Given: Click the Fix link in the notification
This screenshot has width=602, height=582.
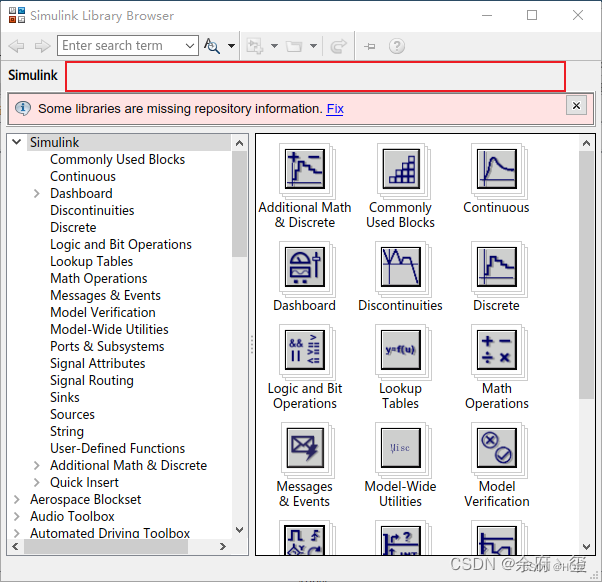Looking at the screenshot, I should 335,109.
